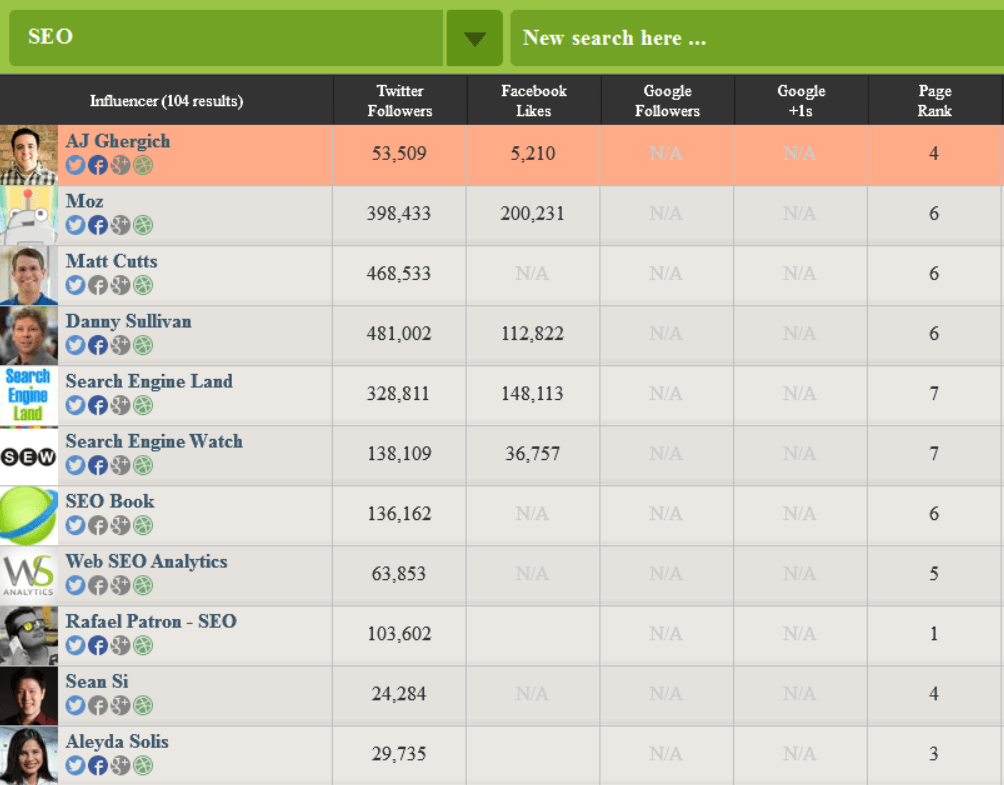Select Moz's Twitter followers value 398,433

tap(399, 213)
